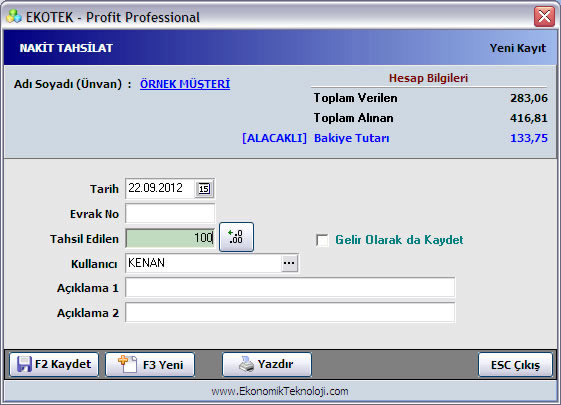This screenshot has width=561, height=405.
Task: Select the Evrak No input field
Action: coord(170,214)
